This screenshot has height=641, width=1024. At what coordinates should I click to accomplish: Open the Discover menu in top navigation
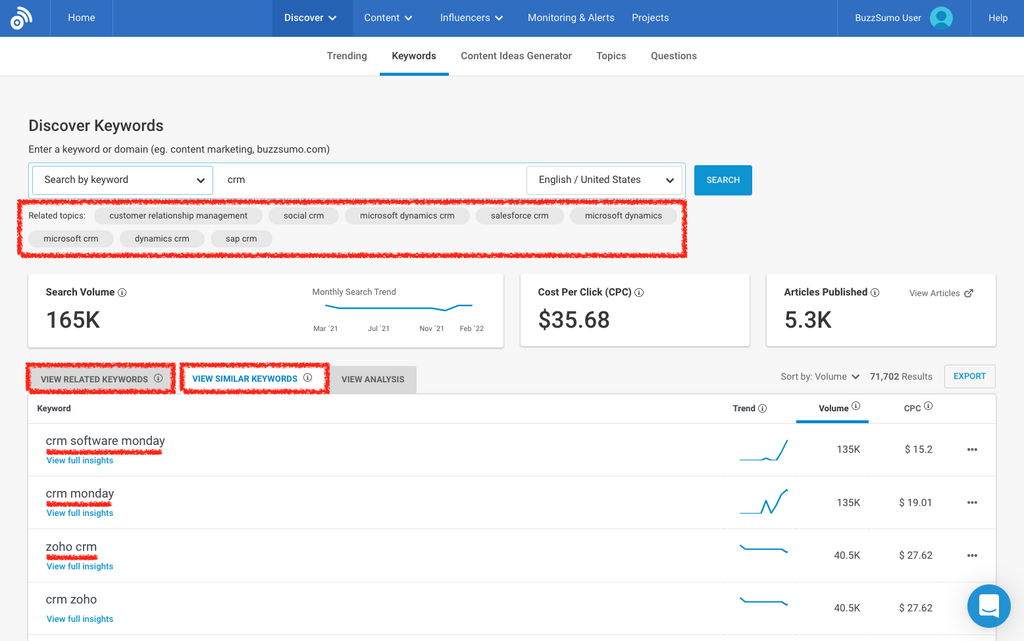coord(310,18)
